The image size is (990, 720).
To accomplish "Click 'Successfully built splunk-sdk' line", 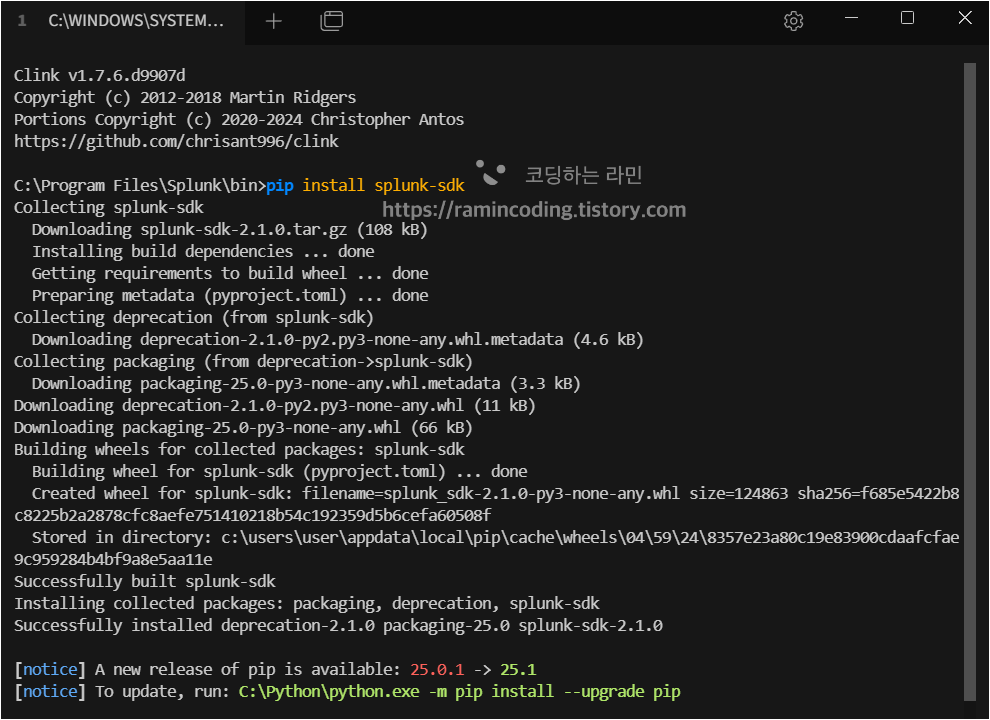I will [145, 581].
